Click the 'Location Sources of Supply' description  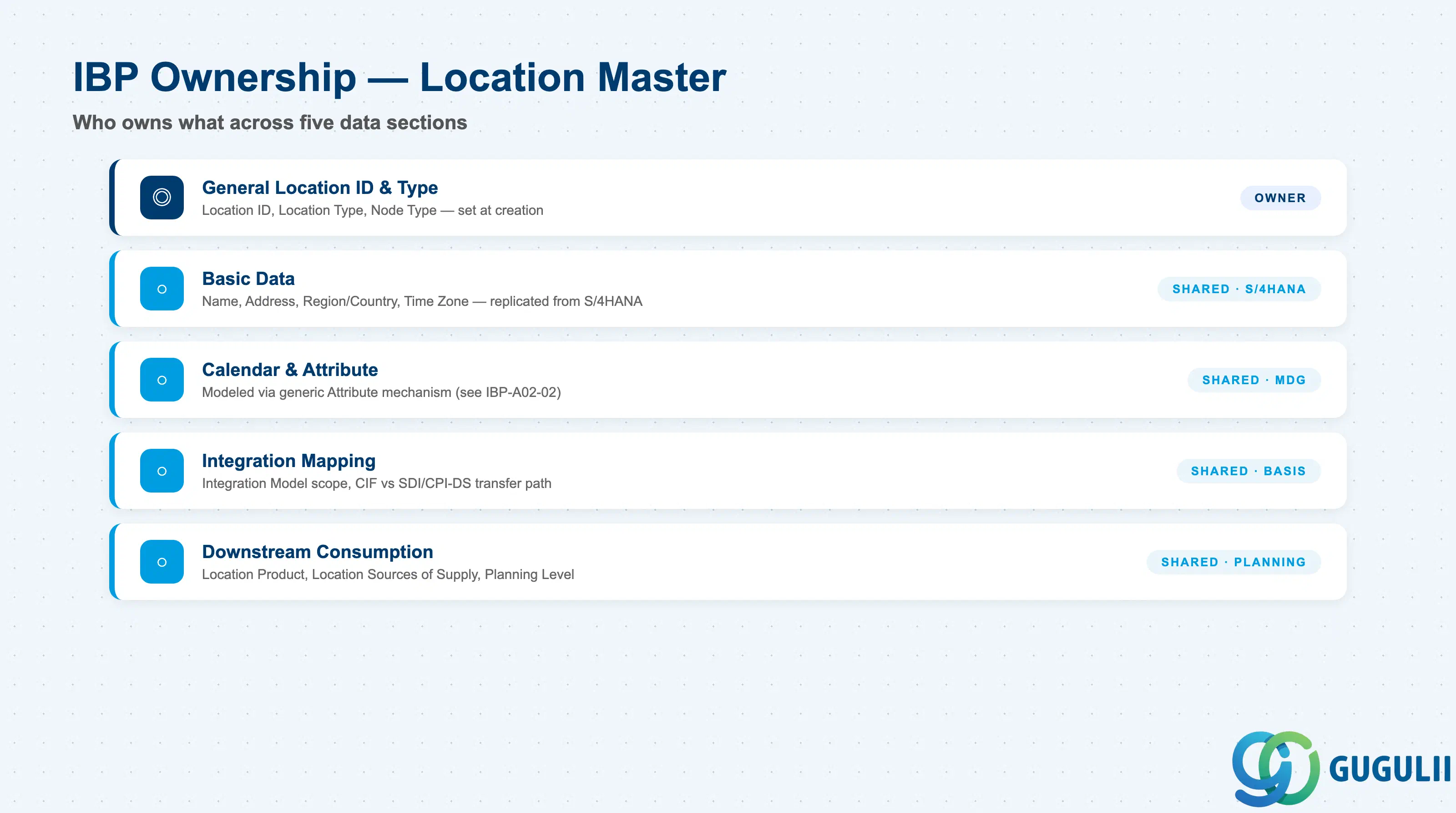click(x=396, y=574)
